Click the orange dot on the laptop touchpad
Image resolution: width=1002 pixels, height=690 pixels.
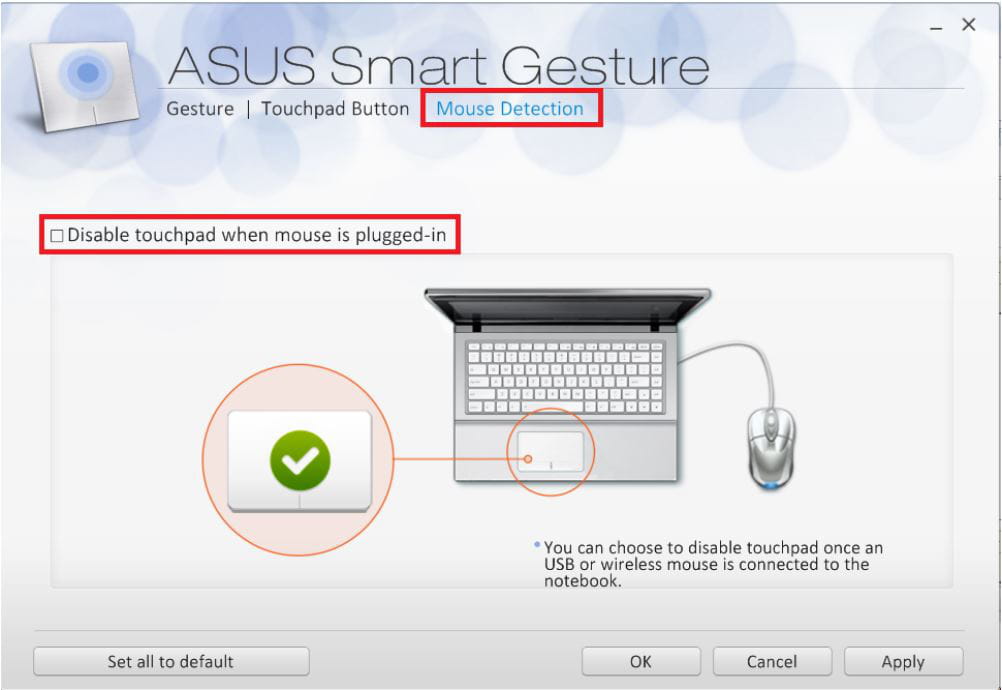[x=528, y=459]
